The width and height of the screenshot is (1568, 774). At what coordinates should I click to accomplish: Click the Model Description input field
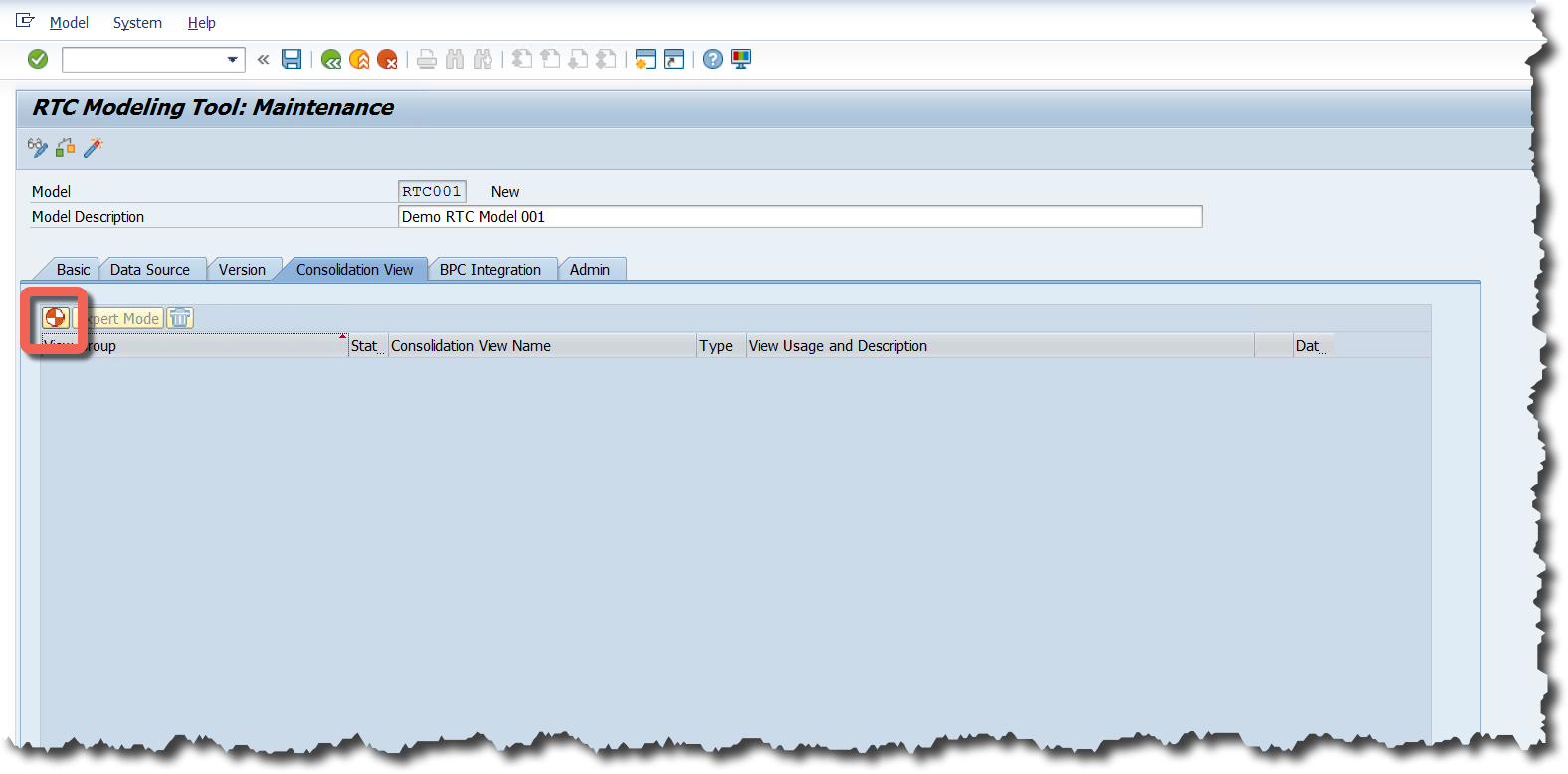point(799,217)
